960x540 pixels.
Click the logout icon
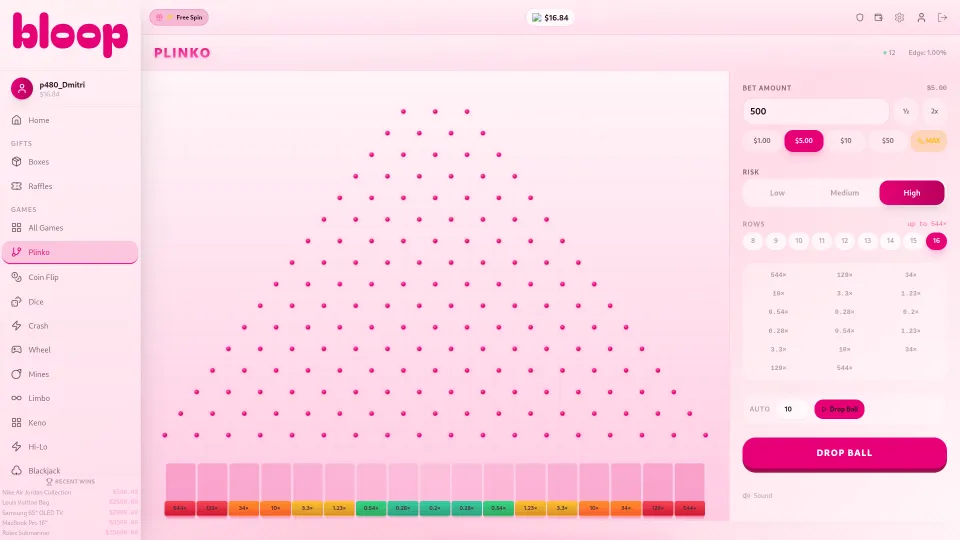(x=942, y=18)
